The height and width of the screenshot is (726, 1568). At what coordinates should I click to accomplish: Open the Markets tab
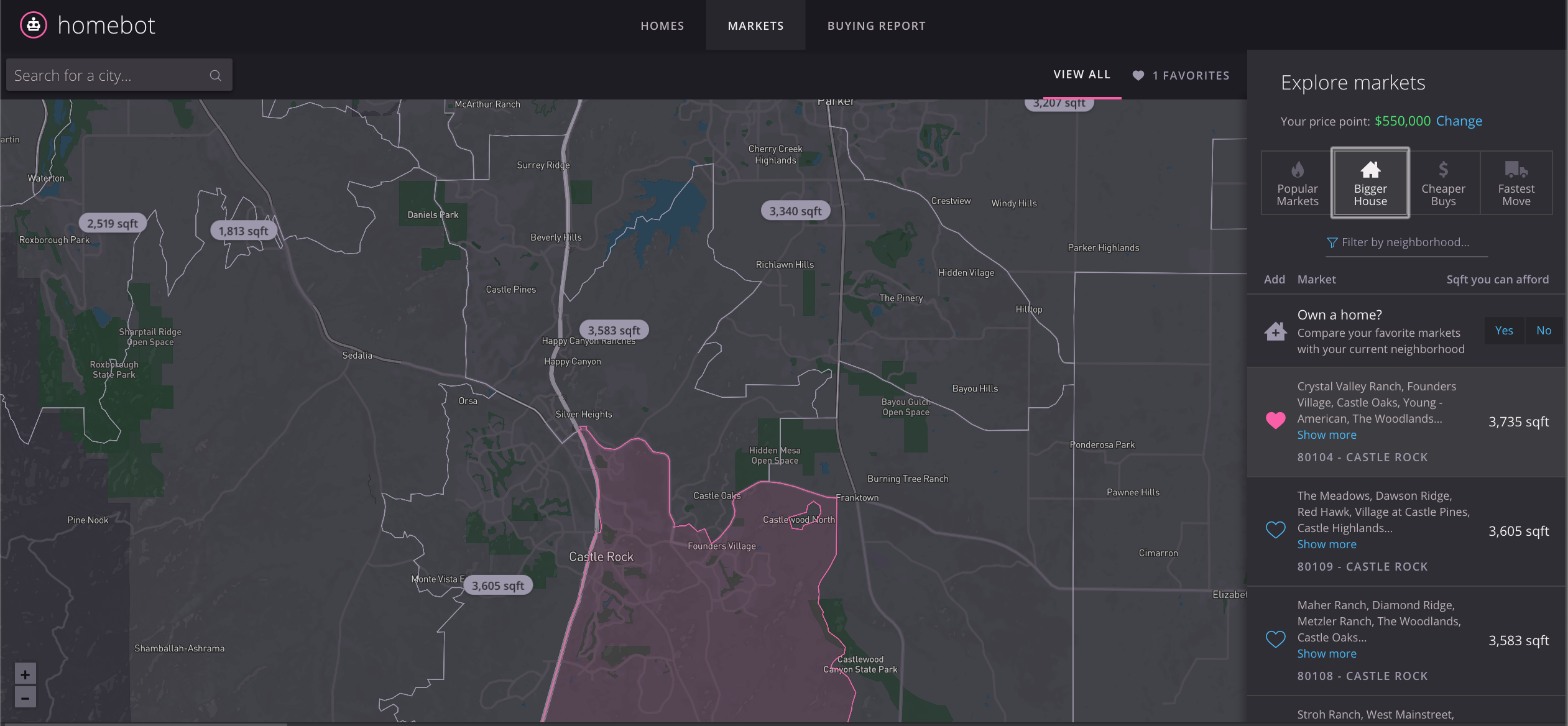755,25
